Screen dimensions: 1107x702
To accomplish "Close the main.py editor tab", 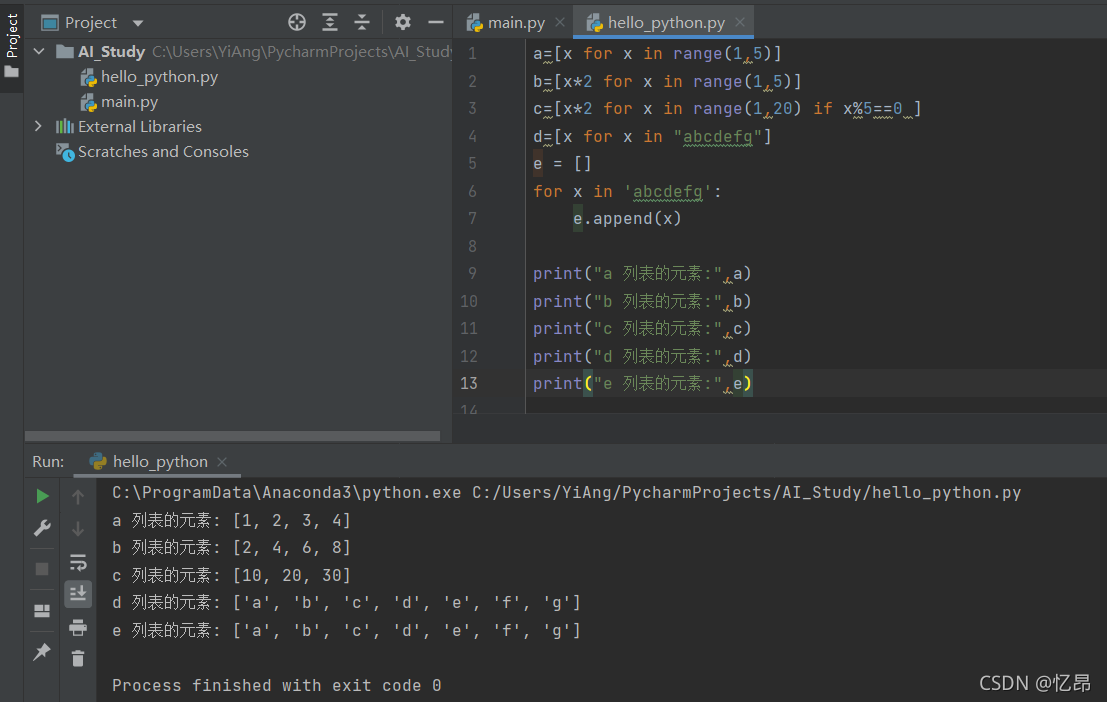I will point(560,23).
